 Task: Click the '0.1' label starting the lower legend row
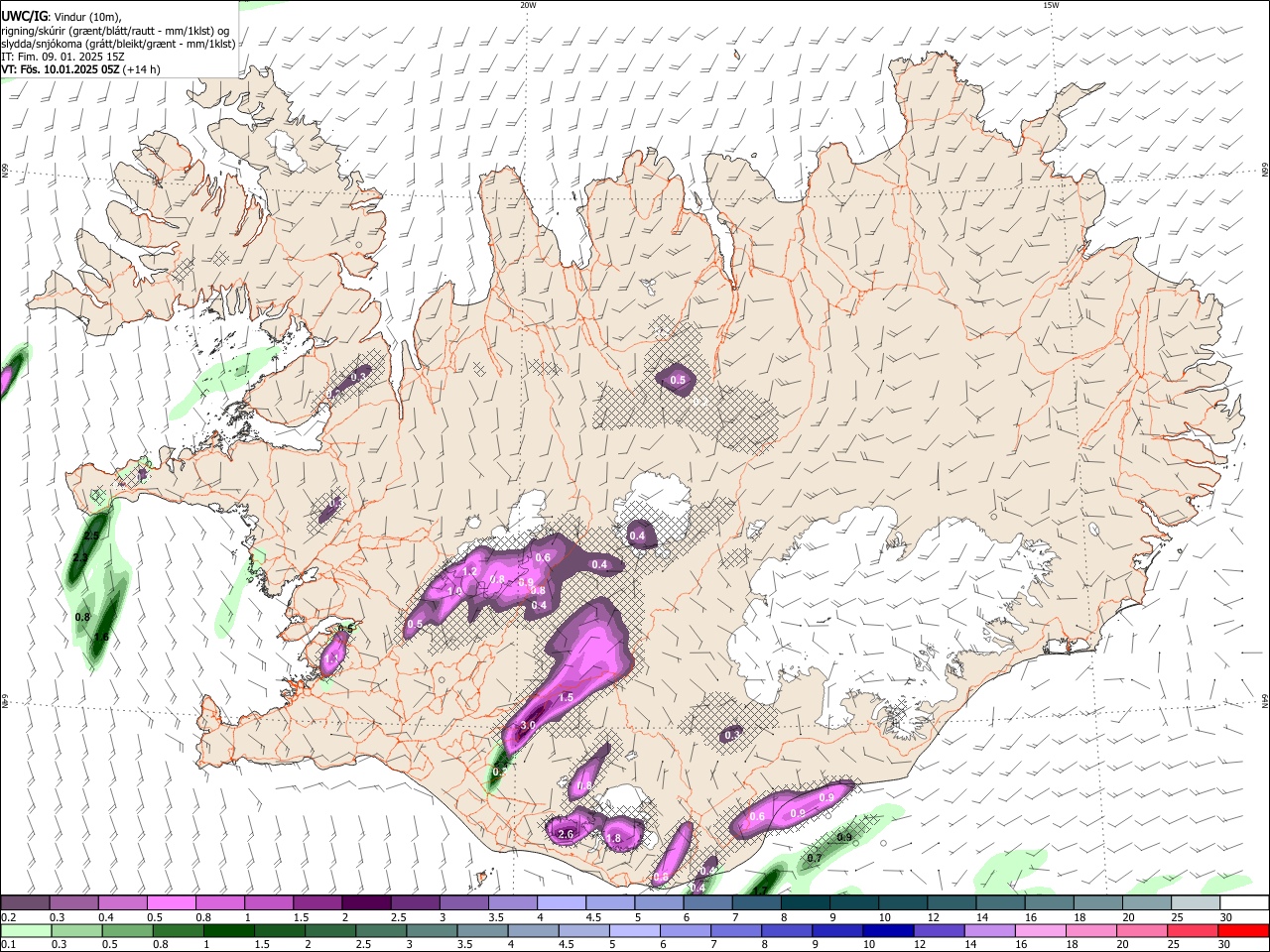(9, 944)
